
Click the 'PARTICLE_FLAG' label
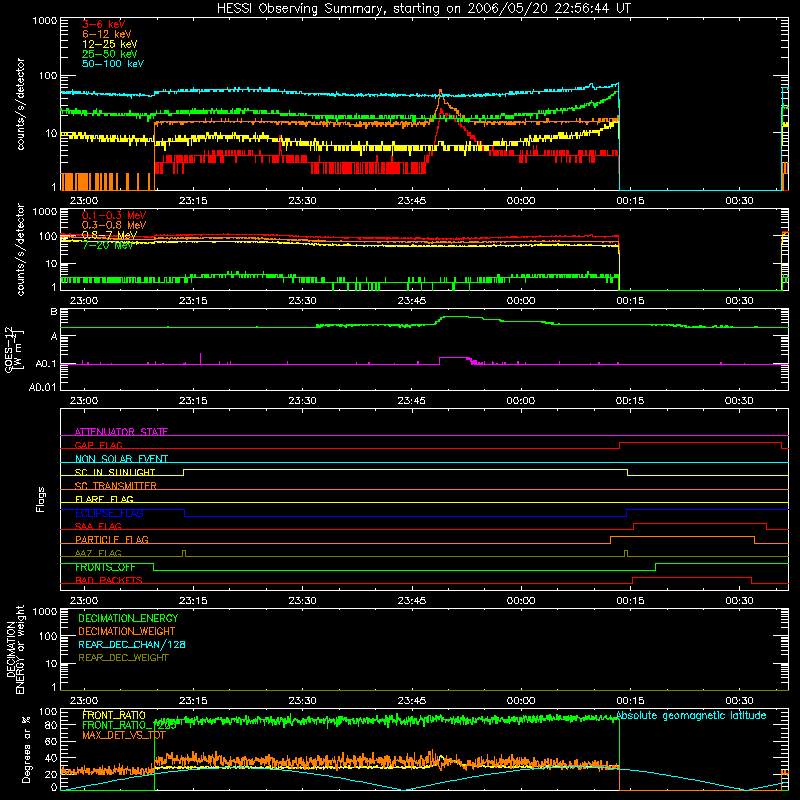[112, 539]
